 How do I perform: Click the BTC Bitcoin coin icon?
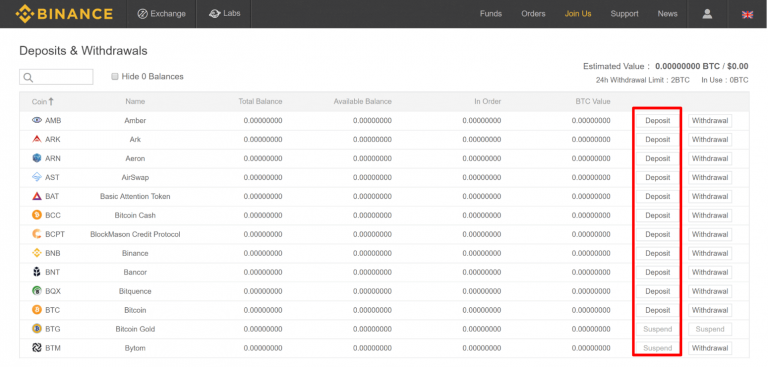(37, 310)
